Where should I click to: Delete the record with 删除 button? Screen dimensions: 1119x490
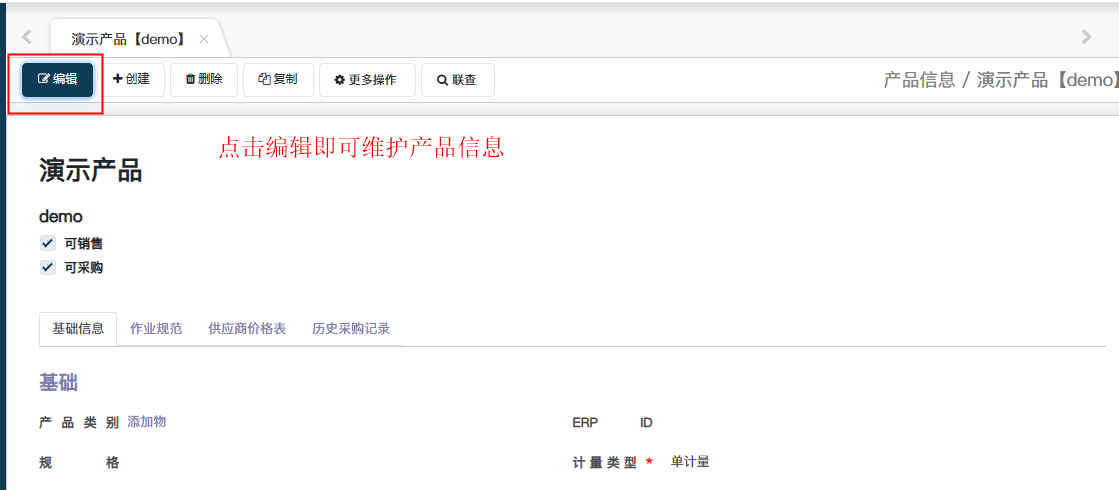pyautogui.click(x=204, y=80)
